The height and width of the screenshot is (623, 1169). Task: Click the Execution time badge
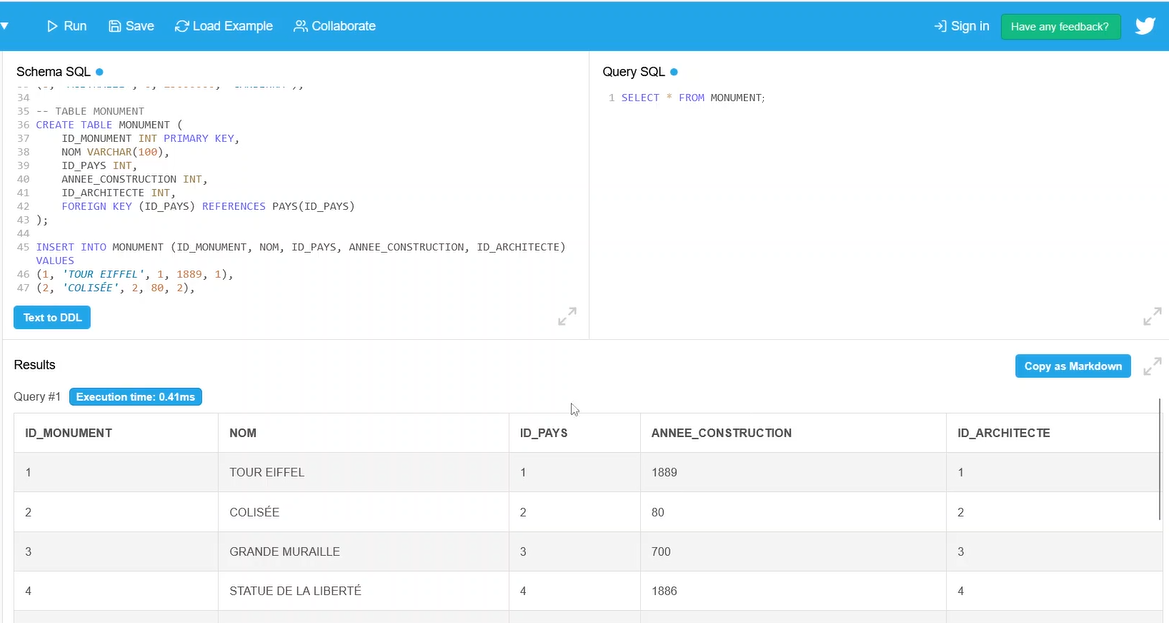coord(135,397)
